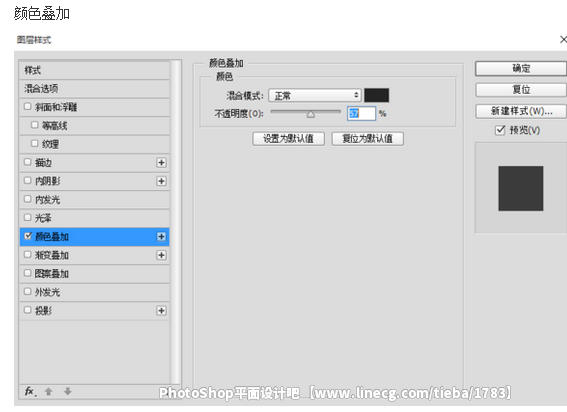Viewport: 567px width, 412px height.
Task: Uncheck the 颜色叠加 checkbox
Action: pyautogui.click(x=27, y=236)
